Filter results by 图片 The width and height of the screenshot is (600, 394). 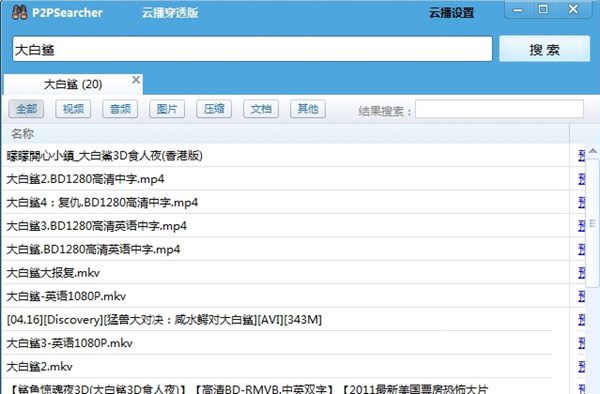point(167,109)
